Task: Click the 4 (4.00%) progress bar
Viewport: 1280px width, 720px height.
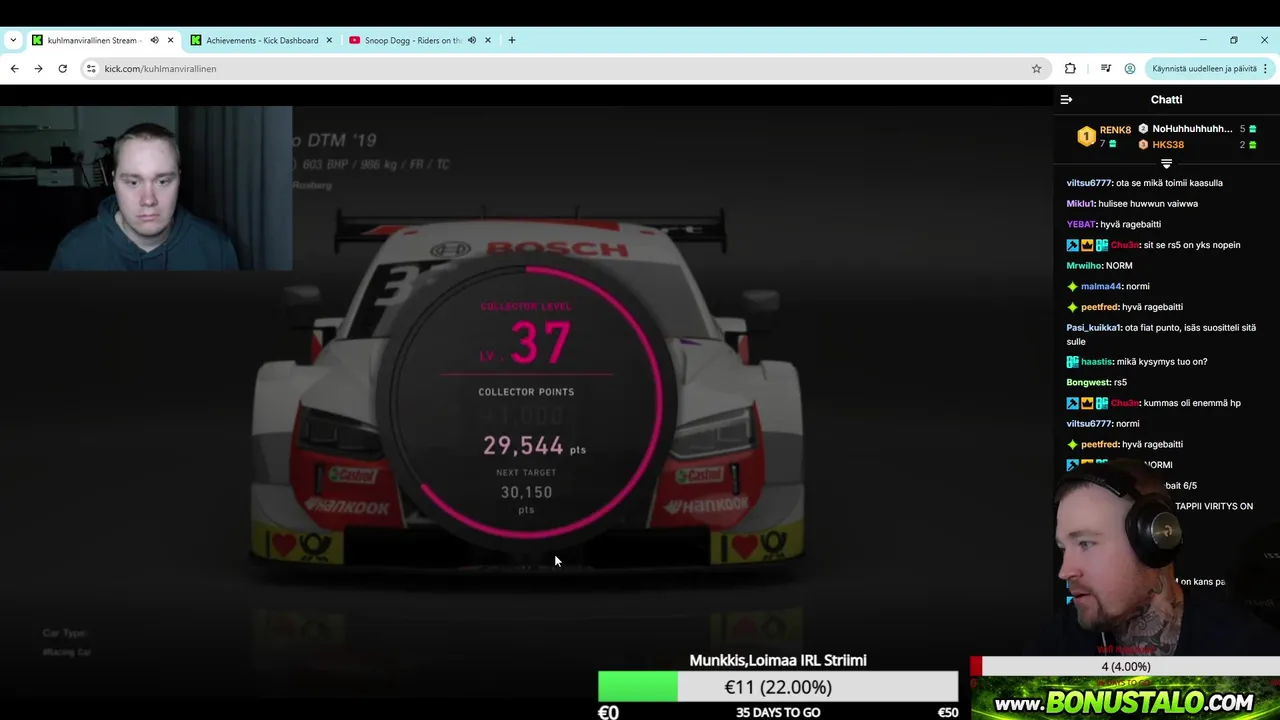Action: pyautogui.click(x=1125, y=667)
